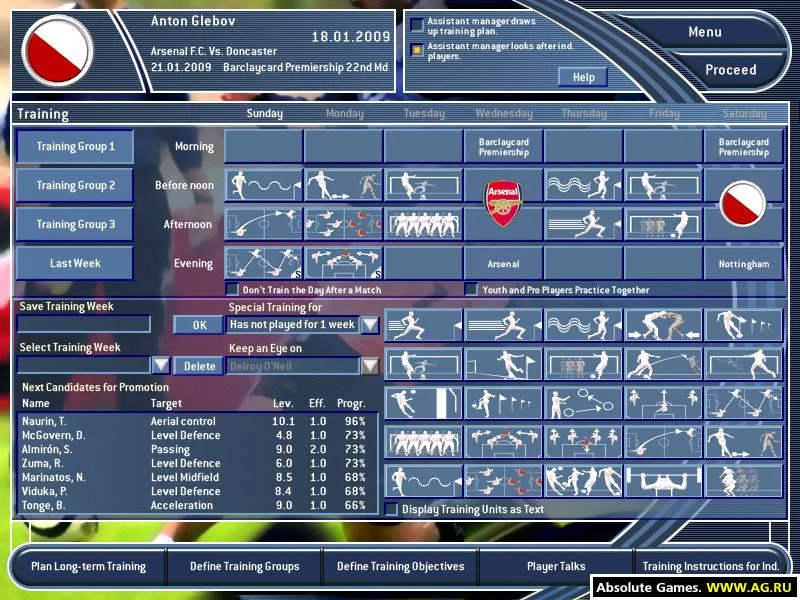800x600 pixels.
Task: Select the heading pendulum training unit
Action: click(423, 403)
